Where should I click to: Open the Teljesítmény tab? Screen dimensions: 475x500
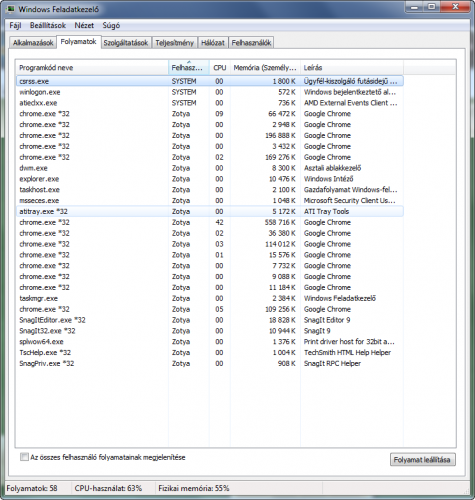(174, 43)
